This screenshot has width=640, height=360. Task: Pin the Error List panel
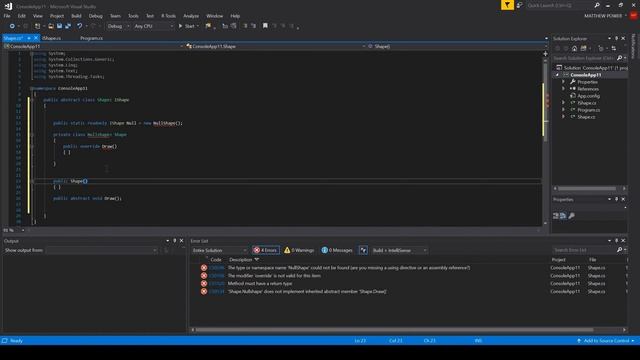tap(616, 241)
